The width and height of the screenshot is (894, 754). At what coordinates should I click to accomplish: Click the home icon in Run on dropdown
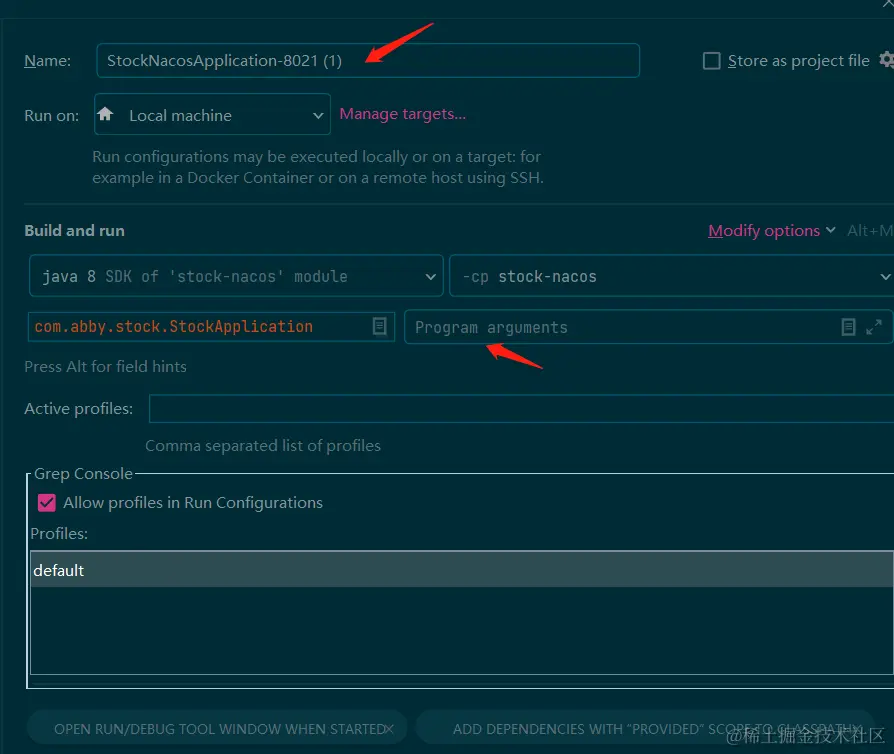tap(105, 114)
